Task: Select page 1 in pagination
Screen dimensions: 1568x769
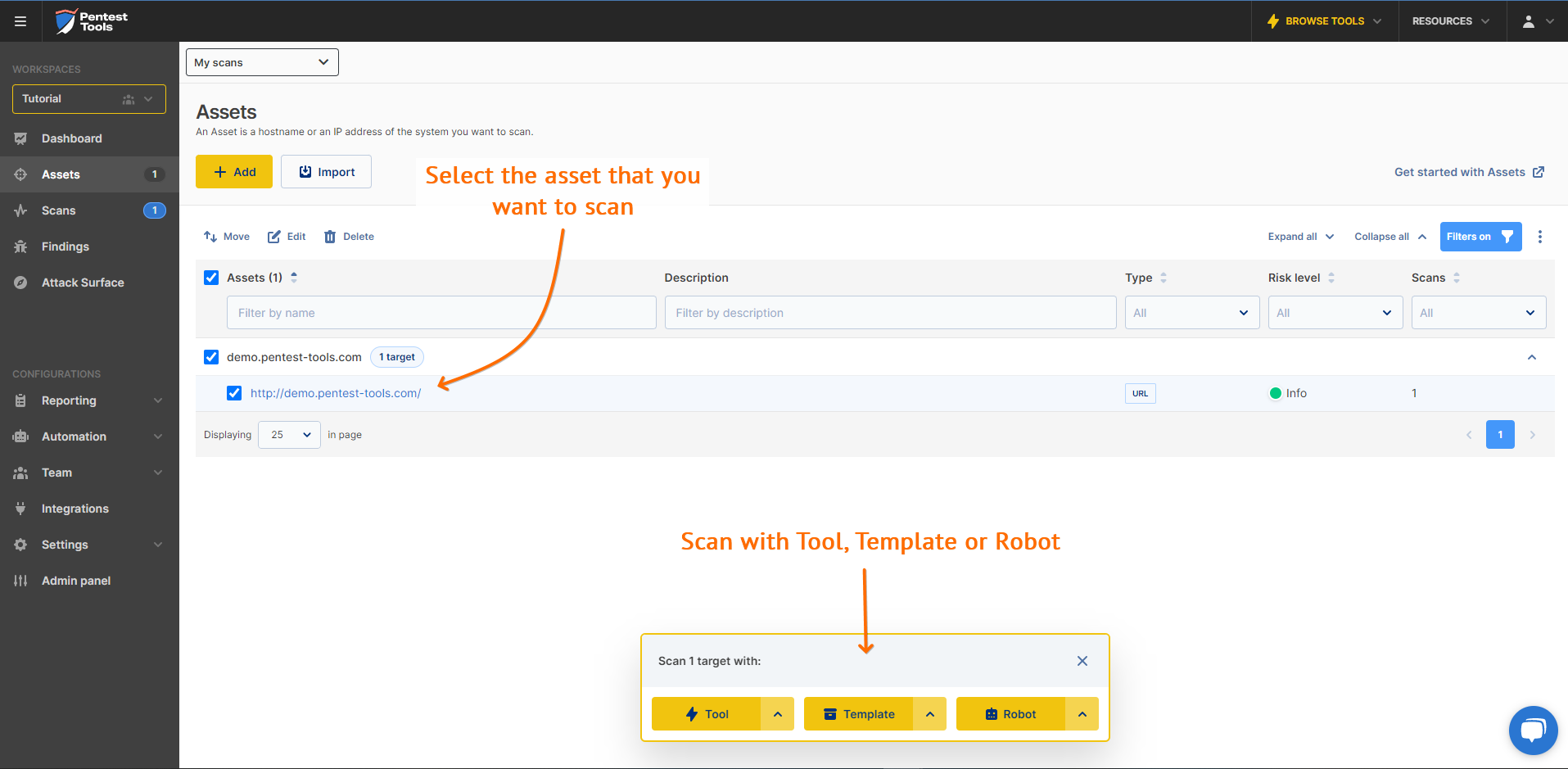Action: (x=1500, y=435)
